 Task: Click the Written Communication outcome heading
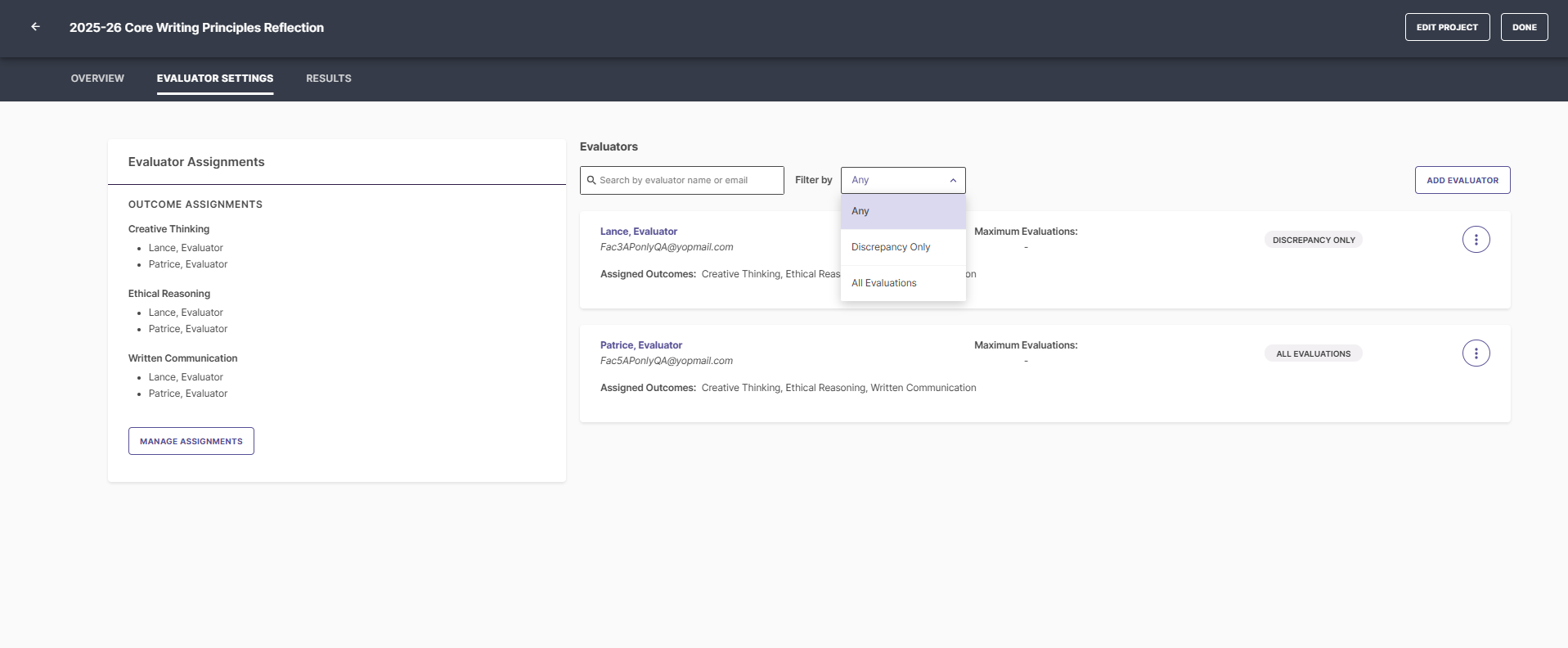pos(182,358)
